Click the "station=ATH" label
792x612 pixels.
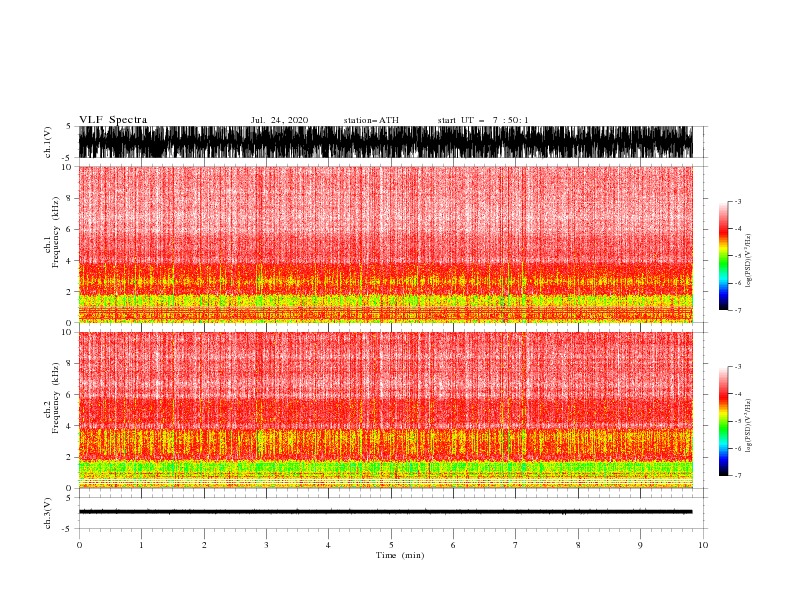coord(371,120)
